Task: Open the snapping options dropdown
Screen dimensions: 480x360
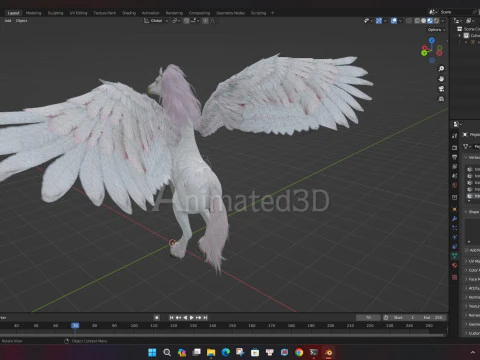Action: 195,21
